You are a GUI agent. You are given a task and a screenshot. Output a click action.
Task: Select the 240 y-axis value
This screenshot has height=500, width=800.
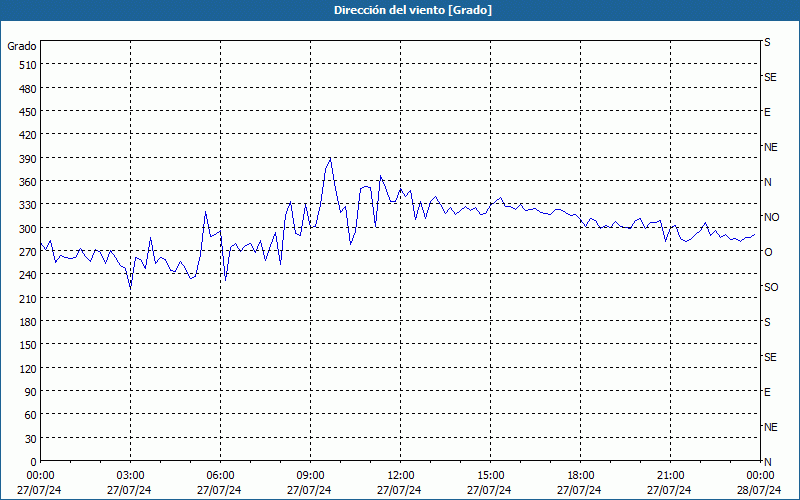pos(28,275)
